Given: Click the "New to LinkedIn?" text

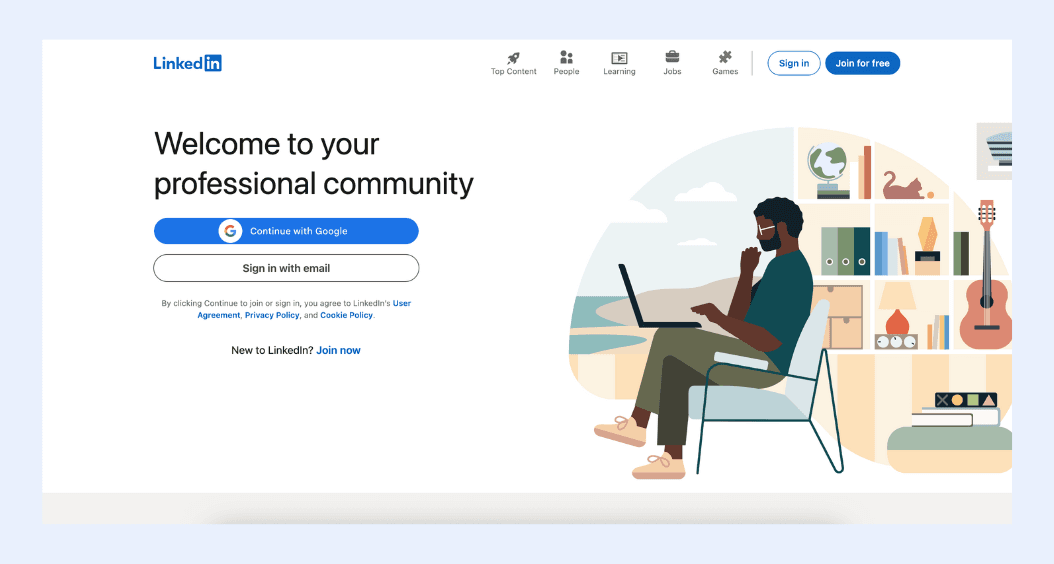Looking at the screenshot, I should [272, 350].
